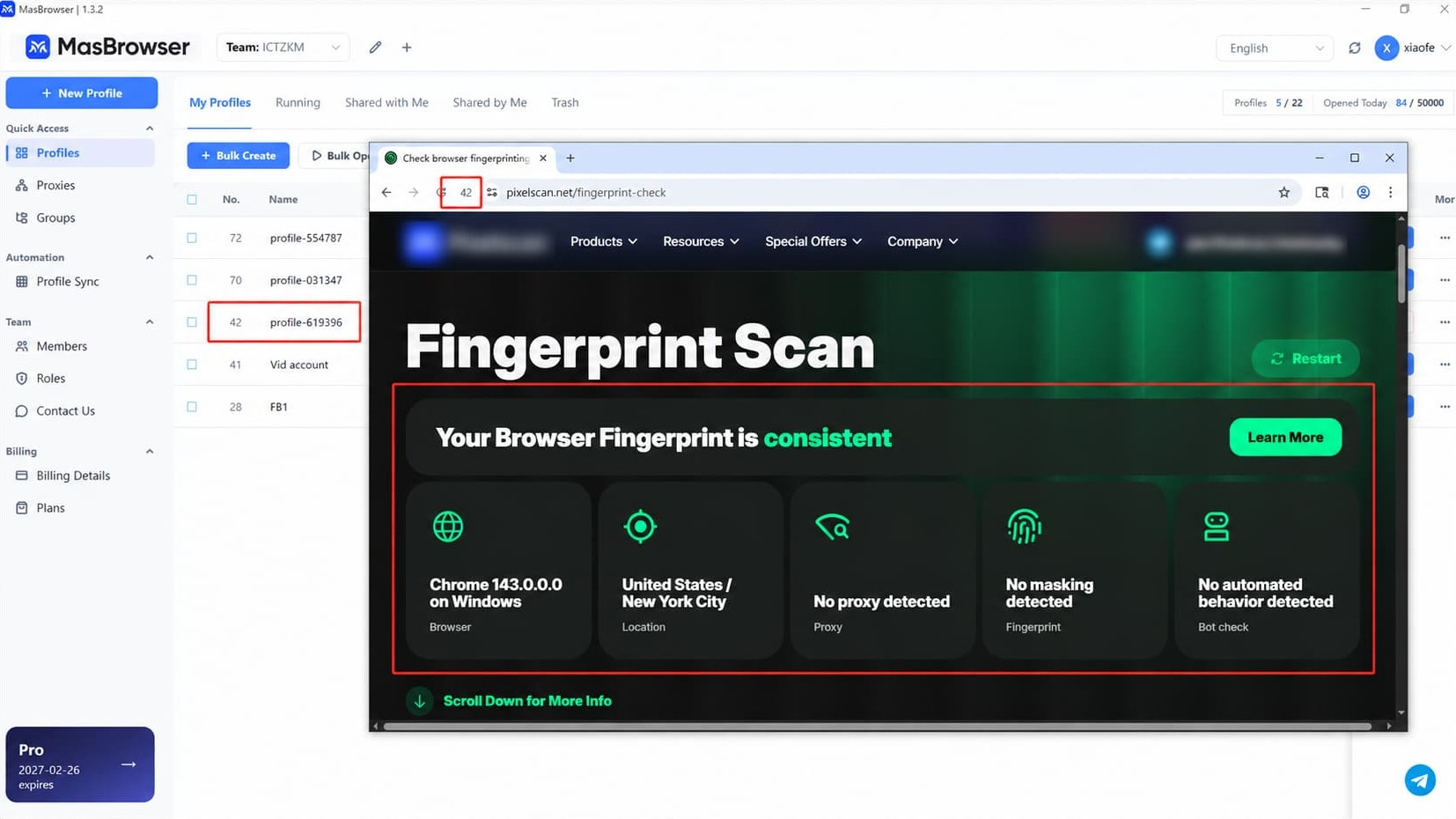Click the browser horizontal scrollbar

(x=878, y=727)
